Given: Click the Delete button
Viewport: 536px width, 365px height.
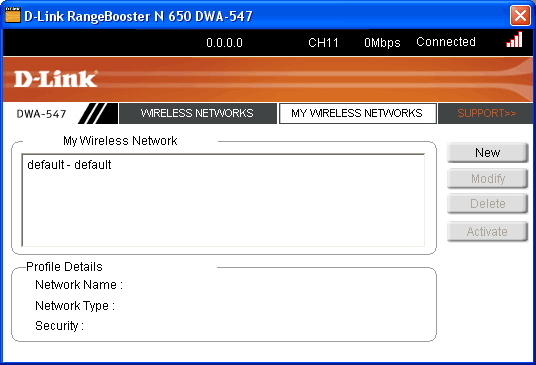Looking at the screenshot, I should (487, 204).
